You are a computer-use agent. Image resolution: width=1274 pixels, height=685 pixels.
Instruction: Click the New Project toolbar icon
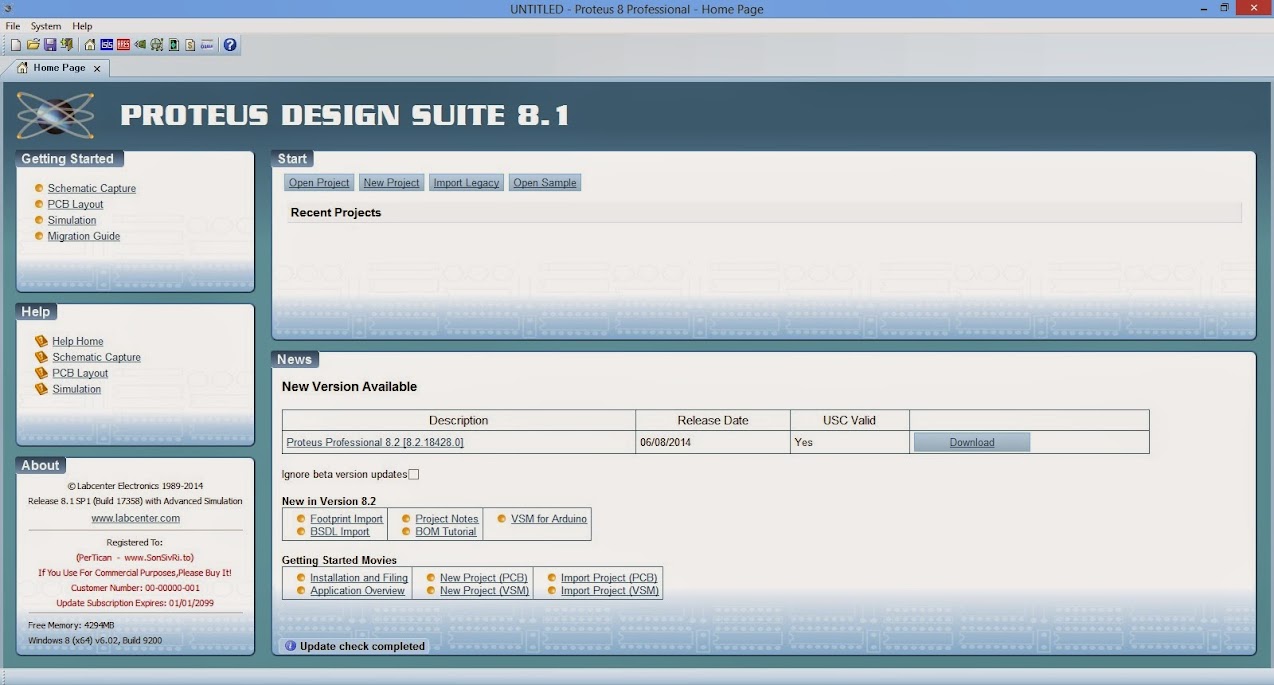click(x=16, y=45)
